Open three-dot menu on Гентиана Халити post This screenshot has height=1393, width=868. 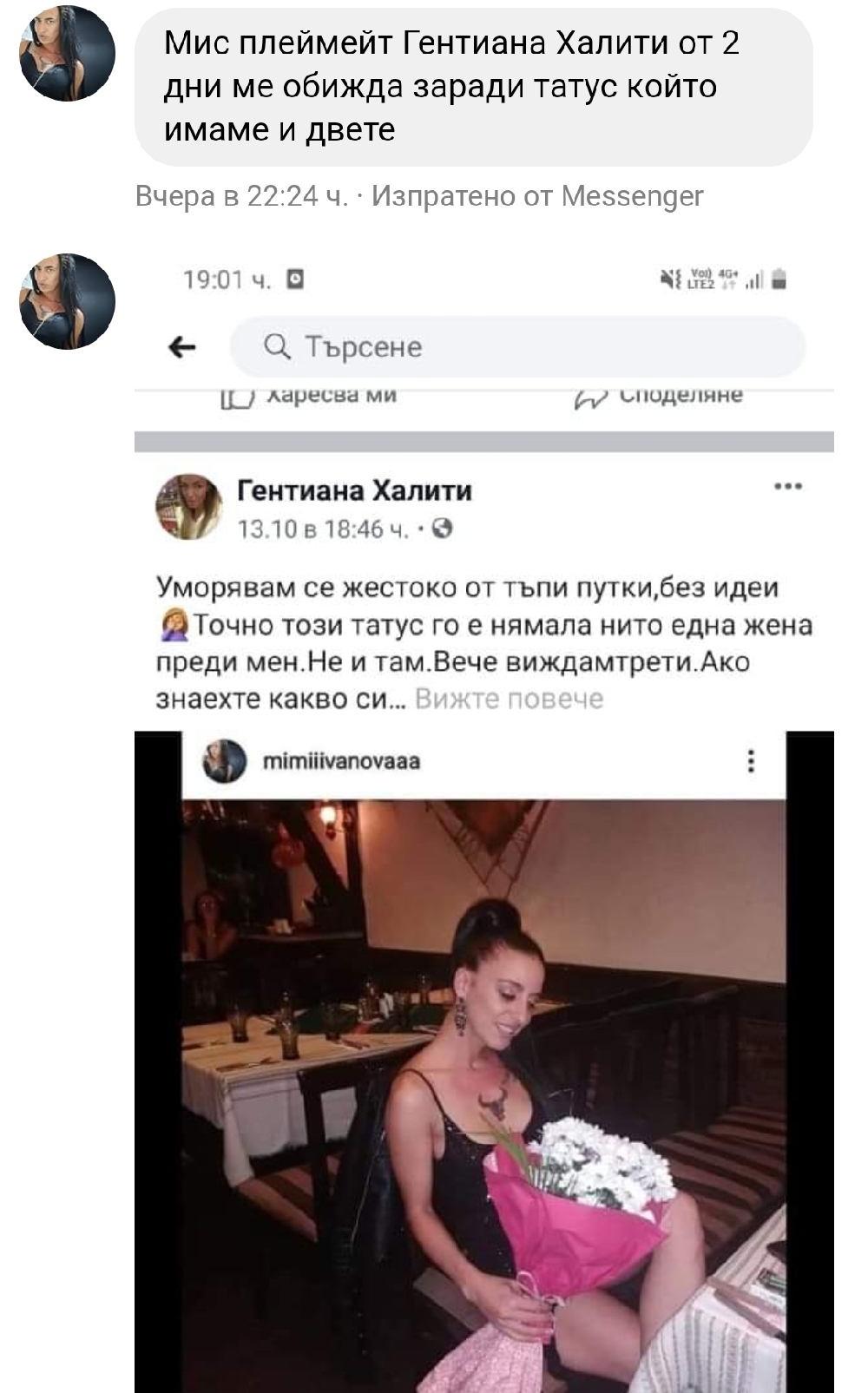pos(787,486)
